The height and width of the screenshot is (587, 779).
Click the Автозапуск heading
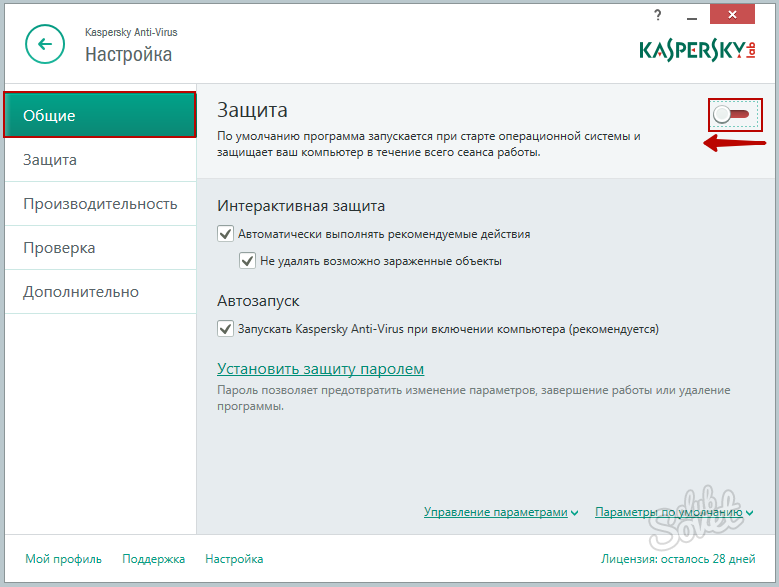click(258, 301)
